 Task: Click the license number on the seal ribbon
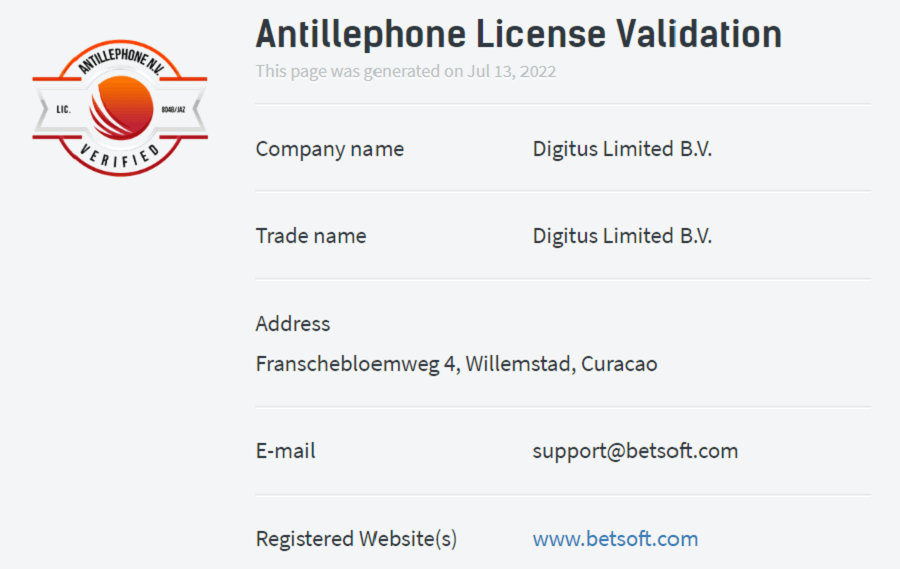[173, 109]
